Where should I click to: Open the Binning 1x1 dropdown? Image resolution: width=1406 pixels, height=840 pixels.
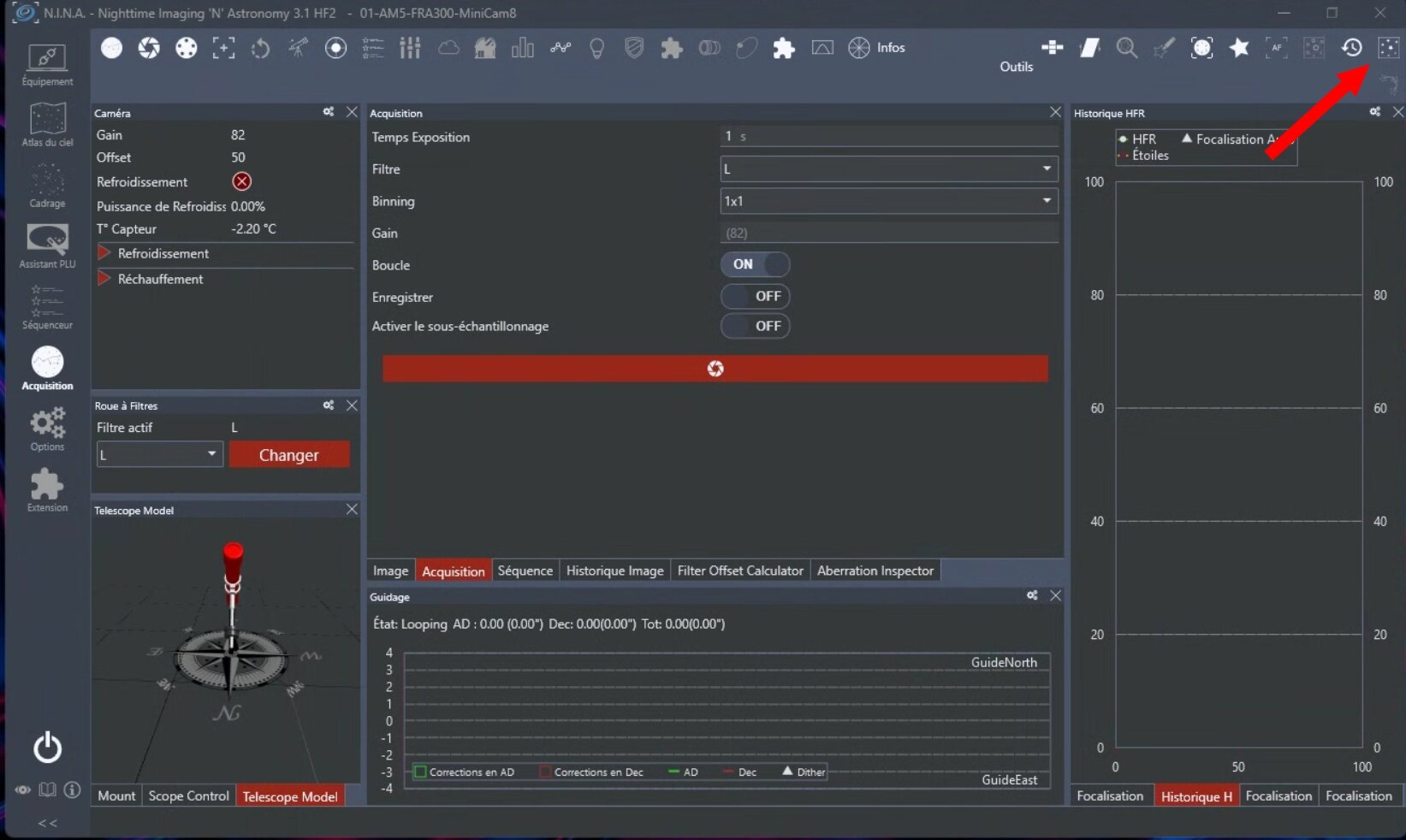click(x=888, y=201)
